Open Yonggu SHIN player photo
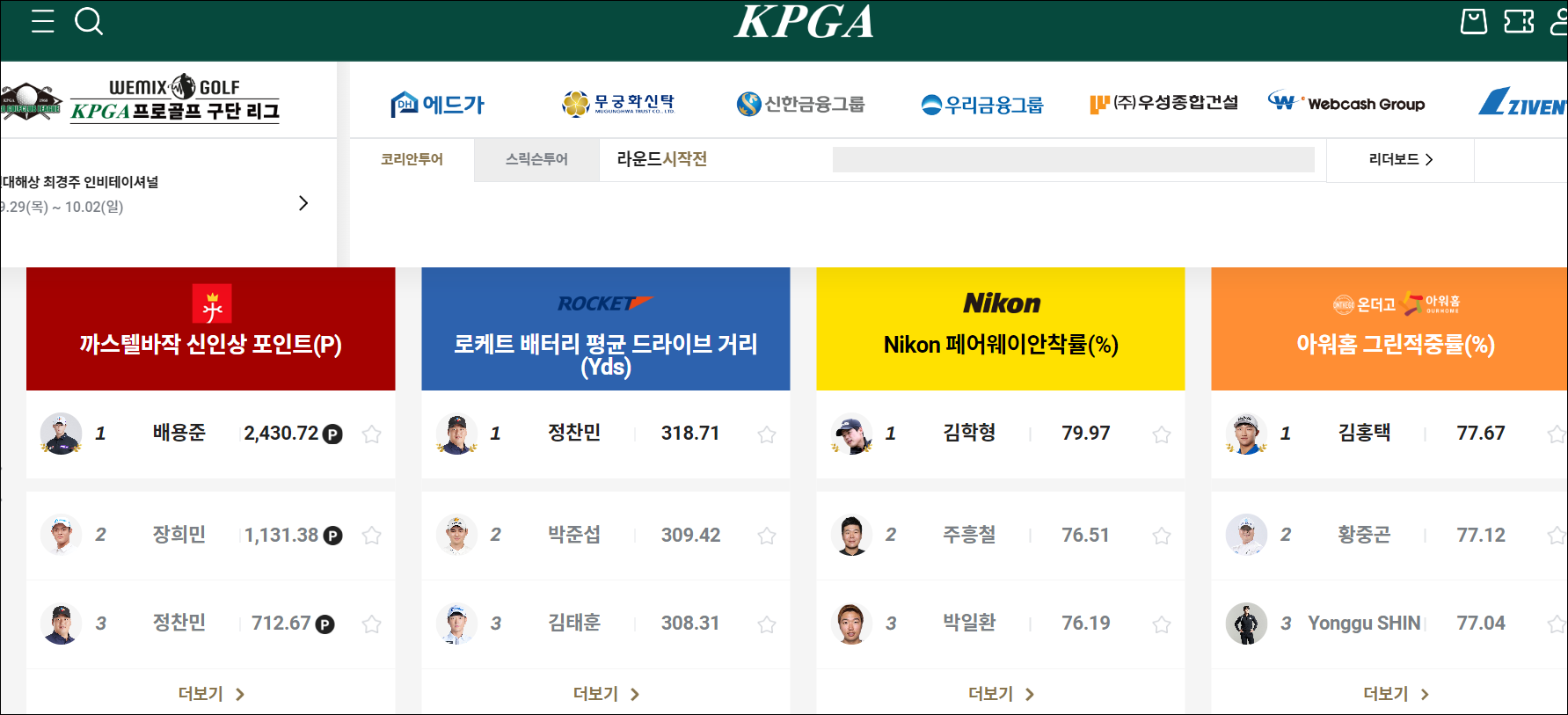The height and width of the screenshot is (715, 1568). (x=1246, y=624)
